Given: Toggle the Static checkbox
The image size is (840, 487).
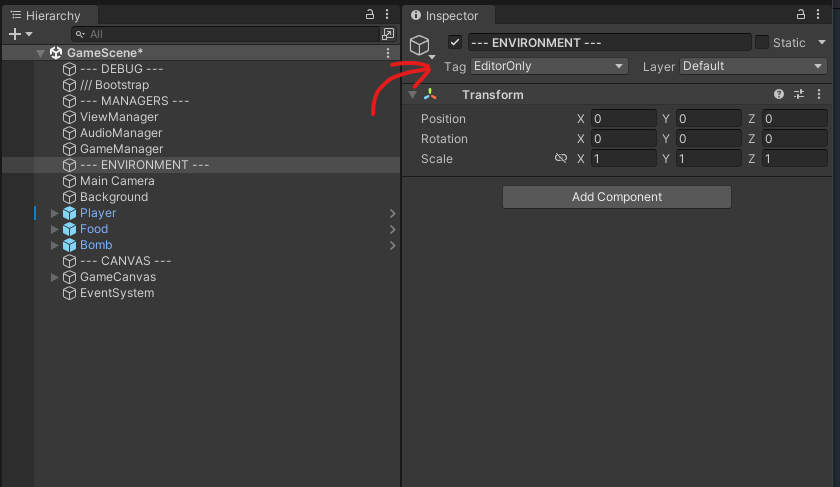Looking at the screenshot, I should pos(762,42).
